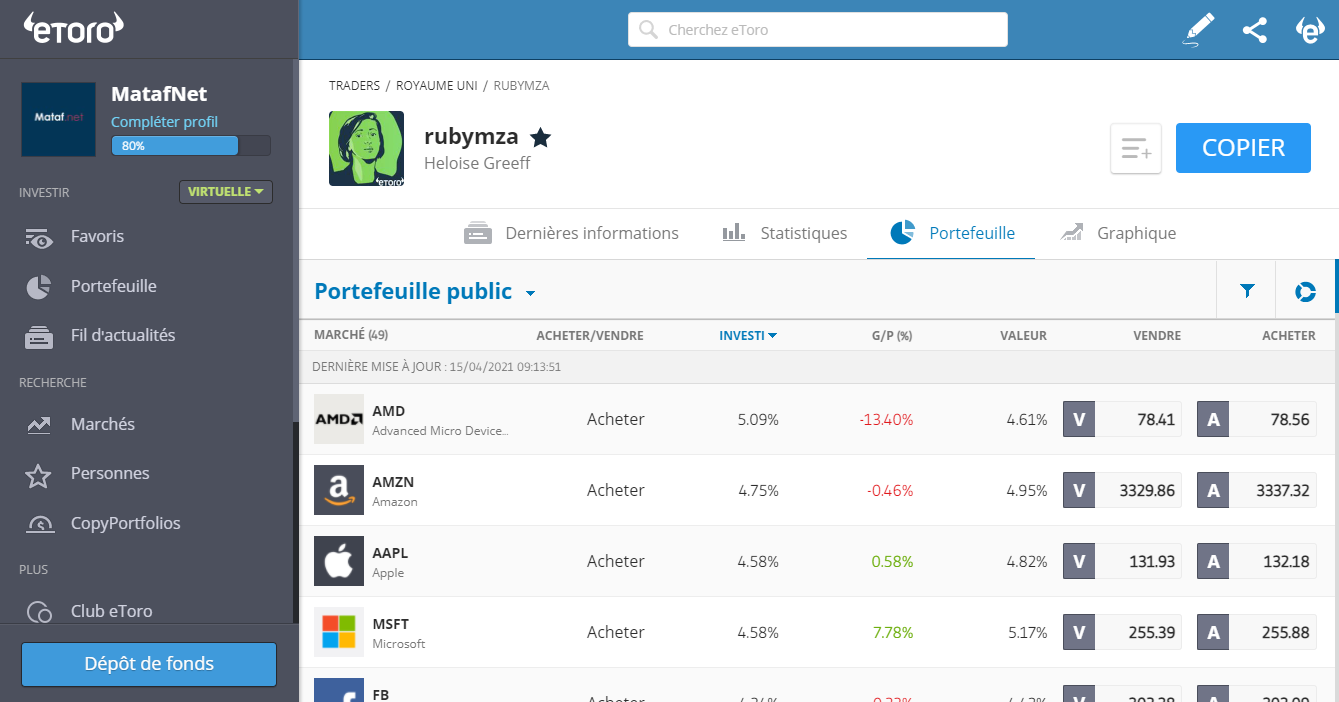Screen dimensions: 1339x702
Task: Click the Club eToro icon
Action: (39, 611)
